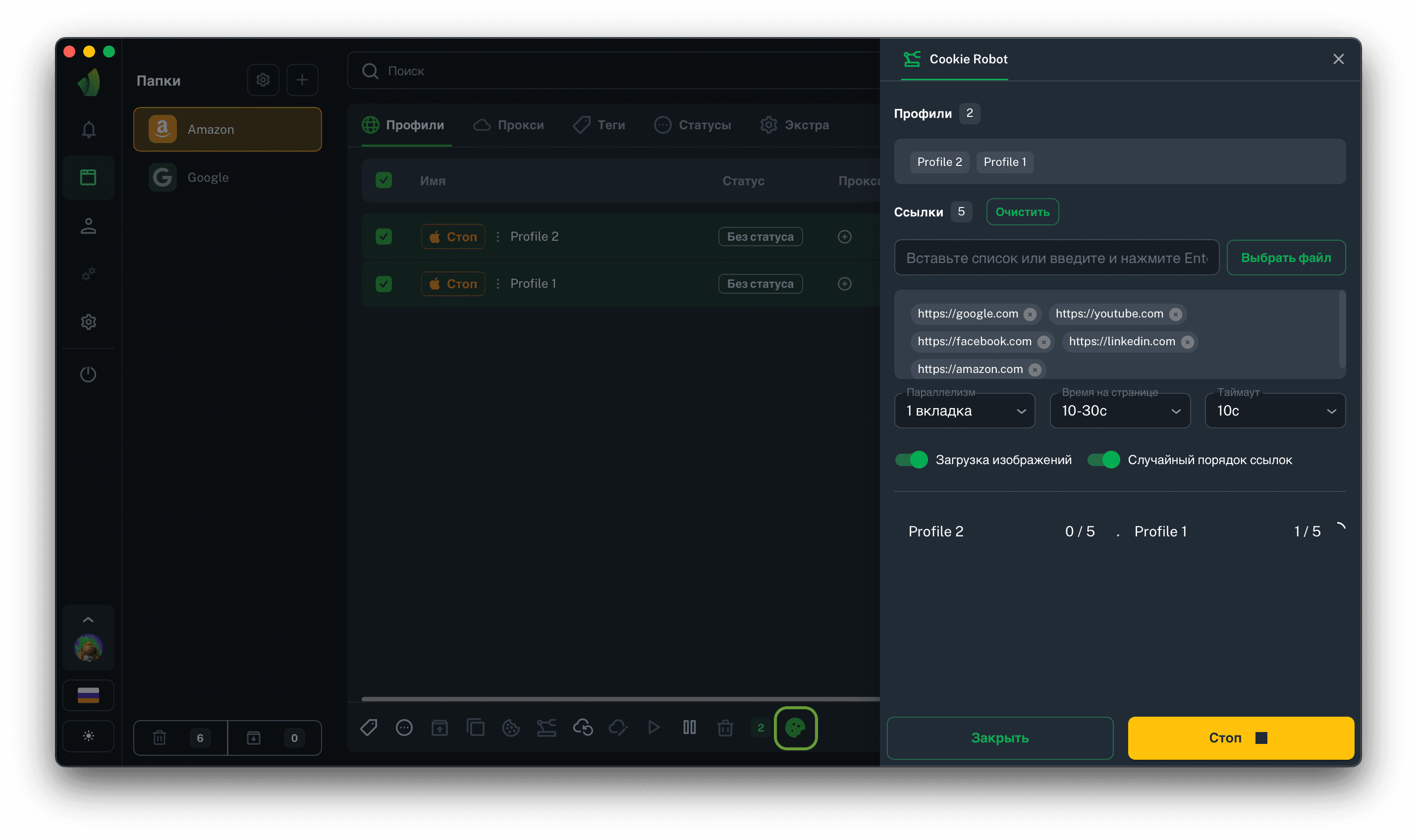Screen dimensions: 1417x840
Task: Click the power icon in left sidebar
Action: 88,373
